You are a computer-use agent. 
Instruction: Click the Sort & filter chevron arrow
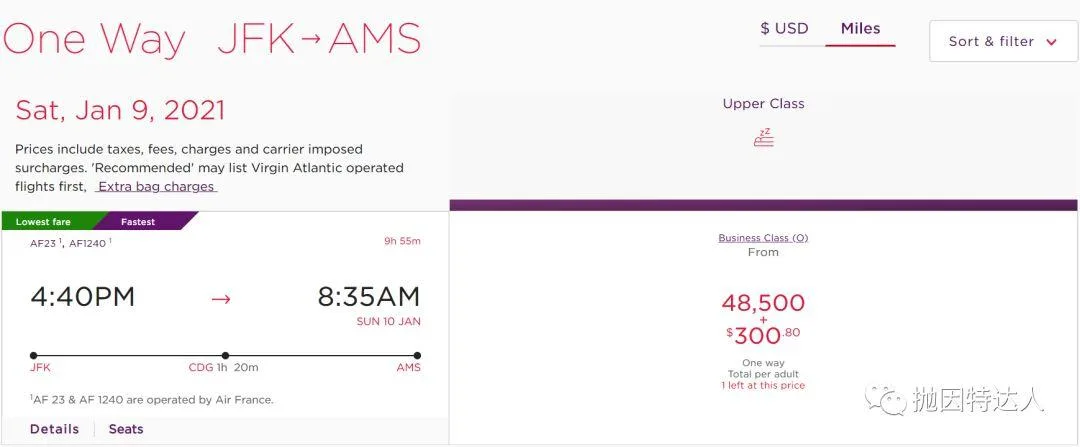[x=1051, y=42]
